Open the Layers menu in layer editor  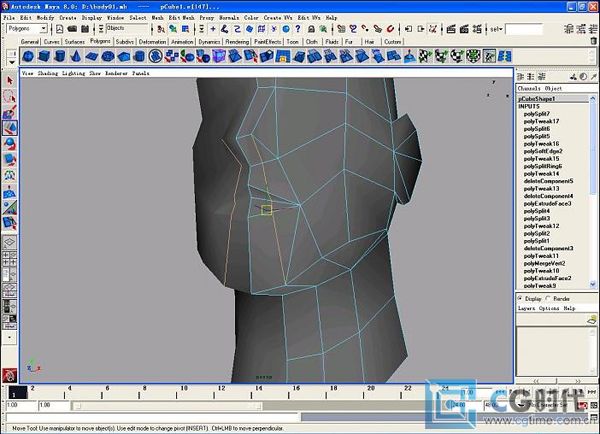pyautogui.click(x=527, y=308)
